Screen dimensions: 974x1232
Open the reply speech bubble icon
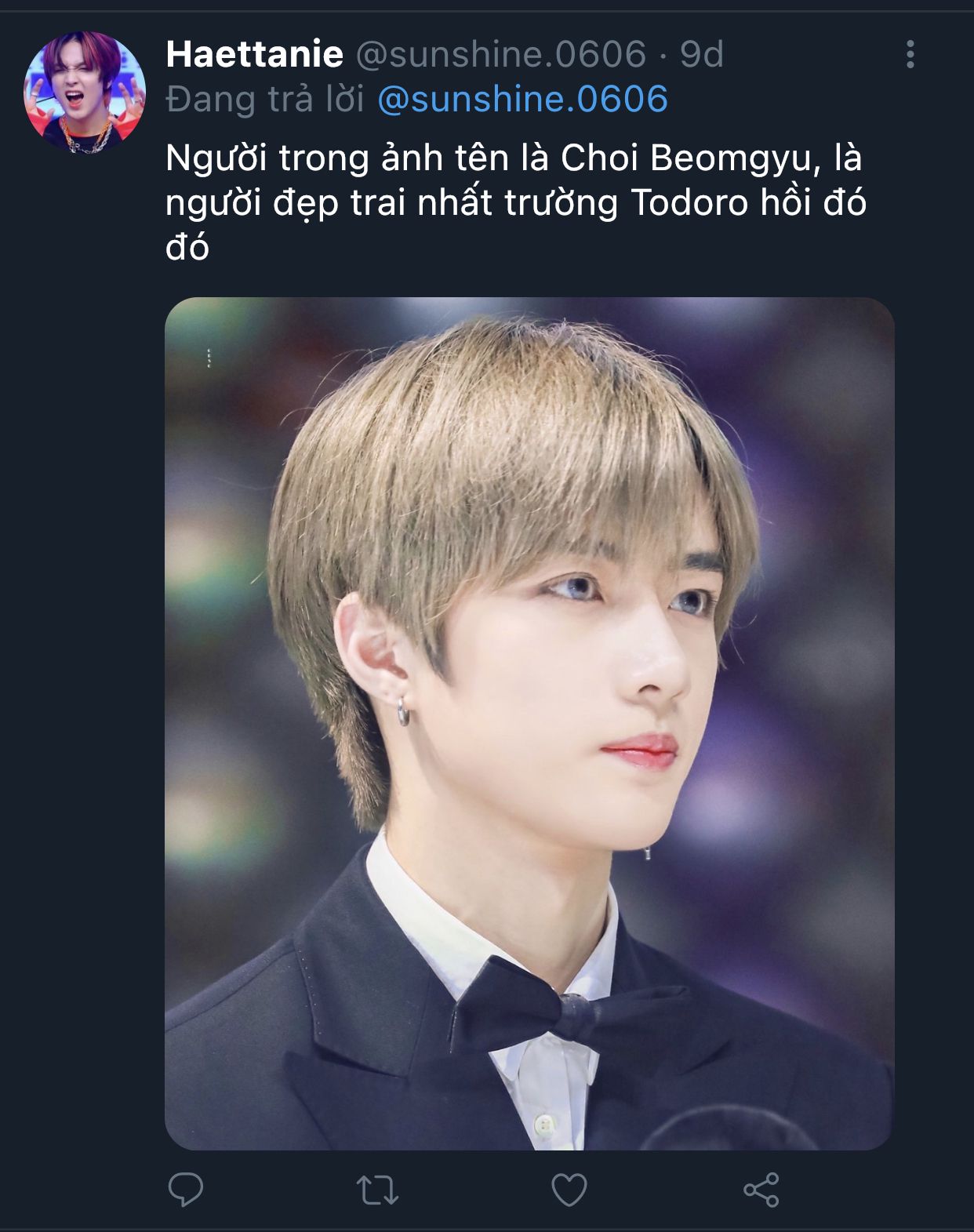coord(186,1190)
